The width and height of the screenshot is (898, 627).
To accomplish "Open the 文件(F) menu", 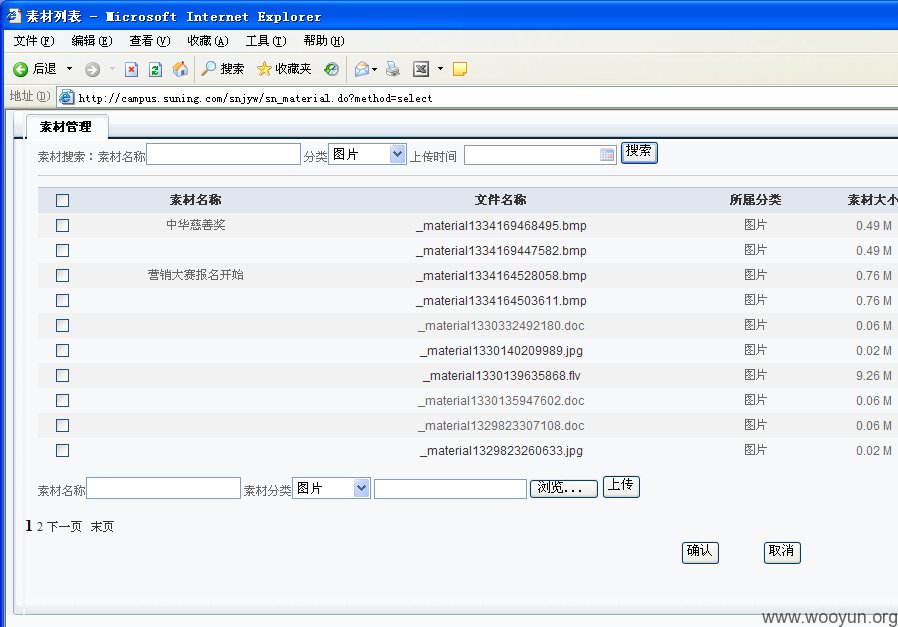I will pos(34,41).
